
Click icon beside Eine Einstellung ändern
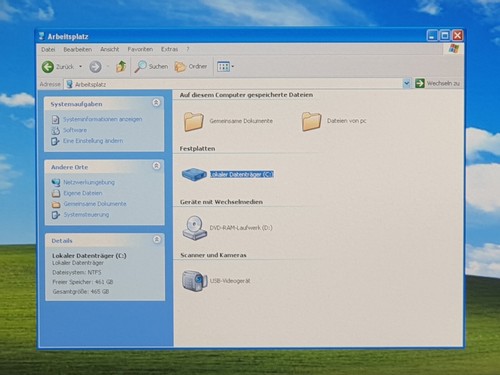pos(55,141)
